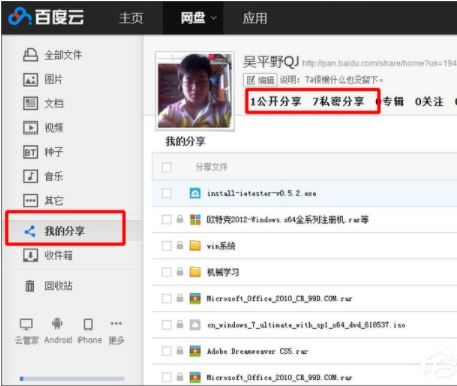
Task: Click the 云管家 desktop client icon
Action: [26, 324]
